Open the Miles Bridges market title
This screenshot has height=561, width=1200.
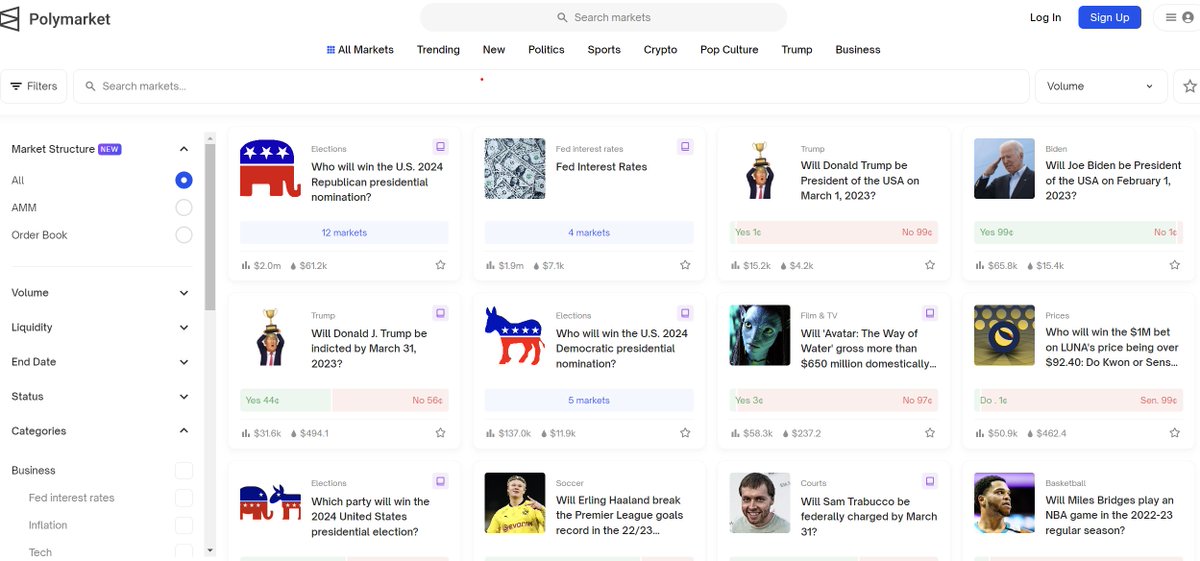[1110, 516]
